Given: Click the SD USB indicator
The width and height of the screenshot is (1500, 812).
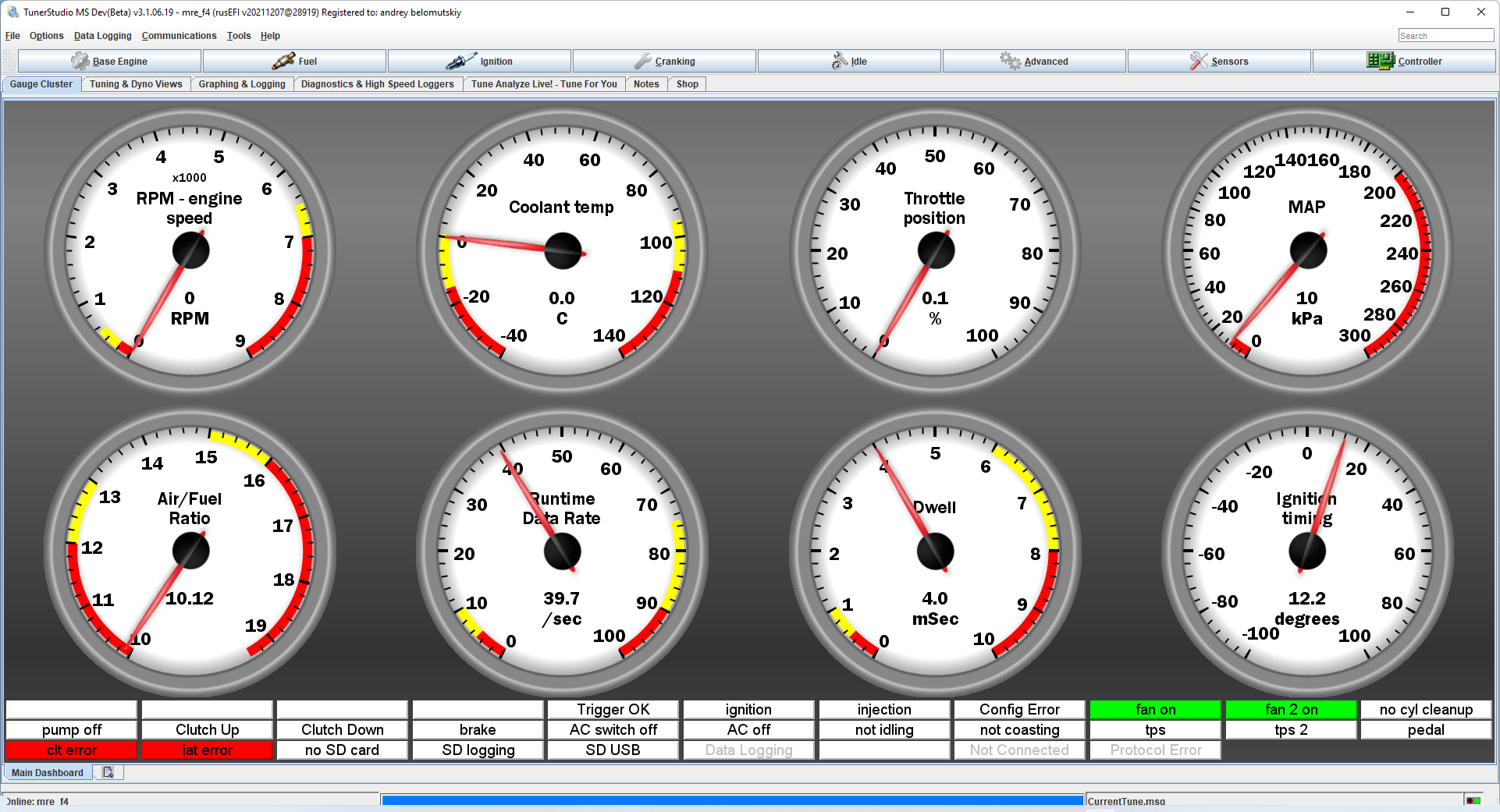Looking at the screenshot, I should pyautogui.click(x=613, y=750).
